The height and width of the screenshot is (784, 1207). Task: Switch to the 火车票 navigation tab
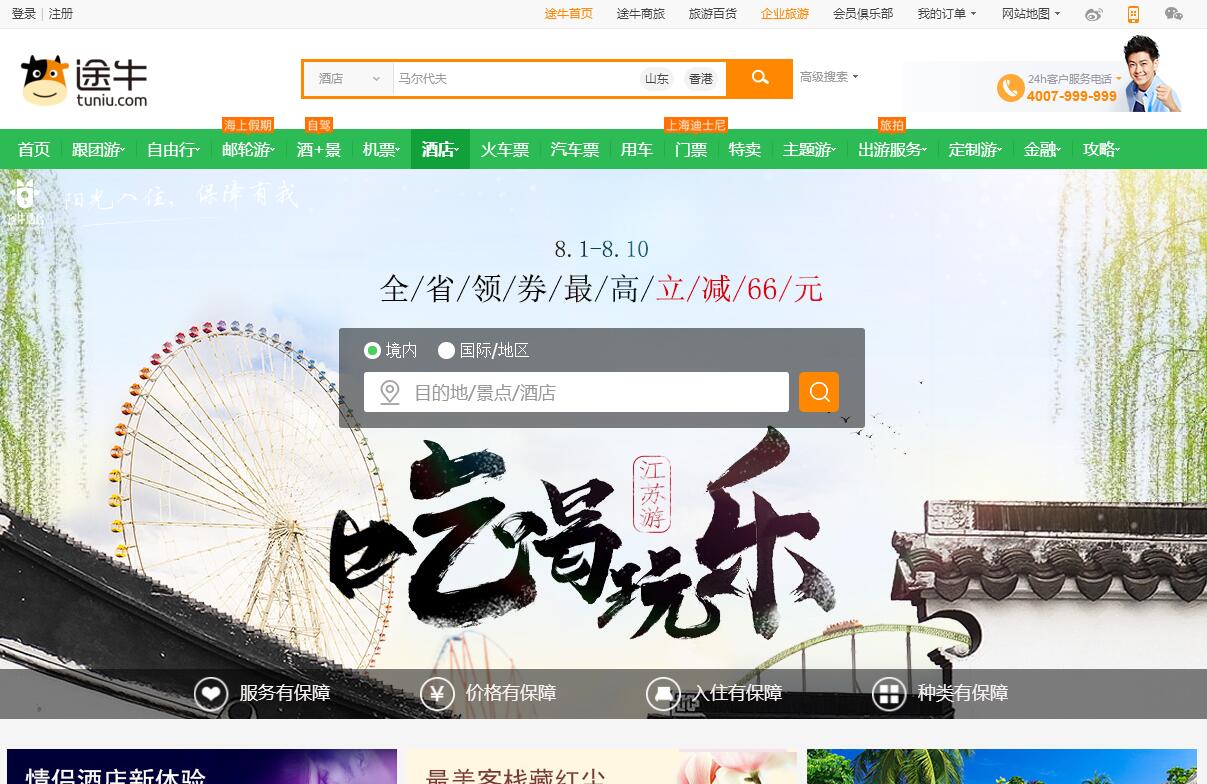[505, 149]
